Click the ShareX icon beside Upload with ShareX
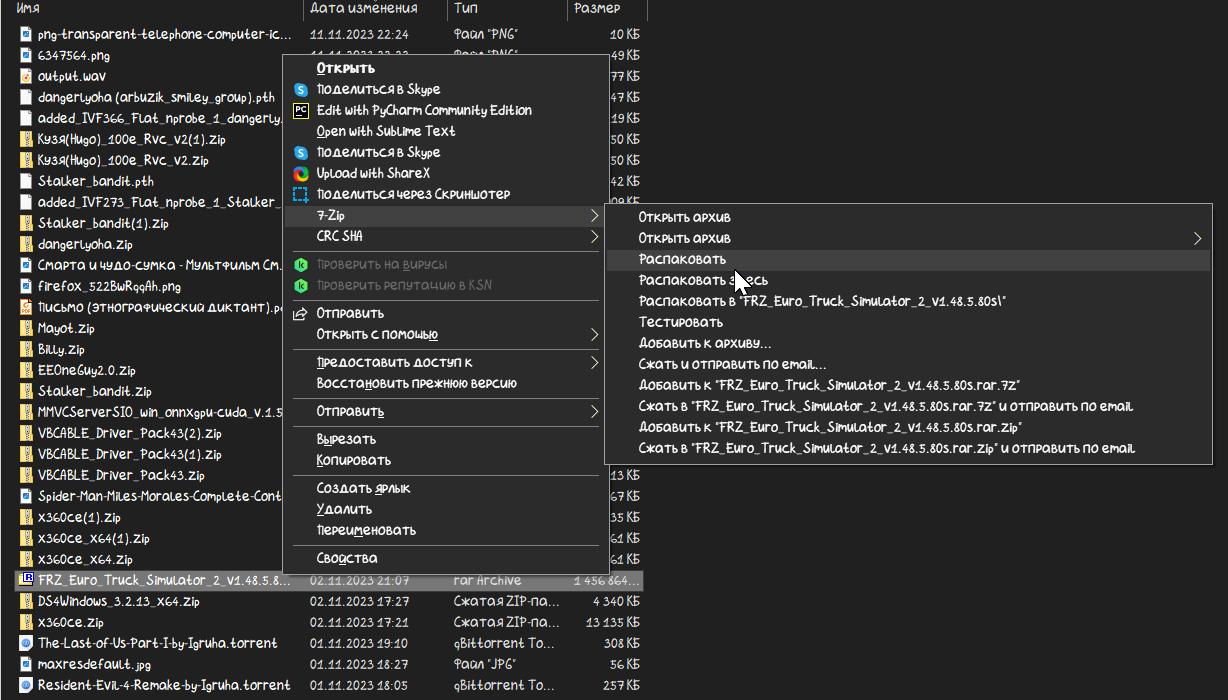 (x=300, y=173)
